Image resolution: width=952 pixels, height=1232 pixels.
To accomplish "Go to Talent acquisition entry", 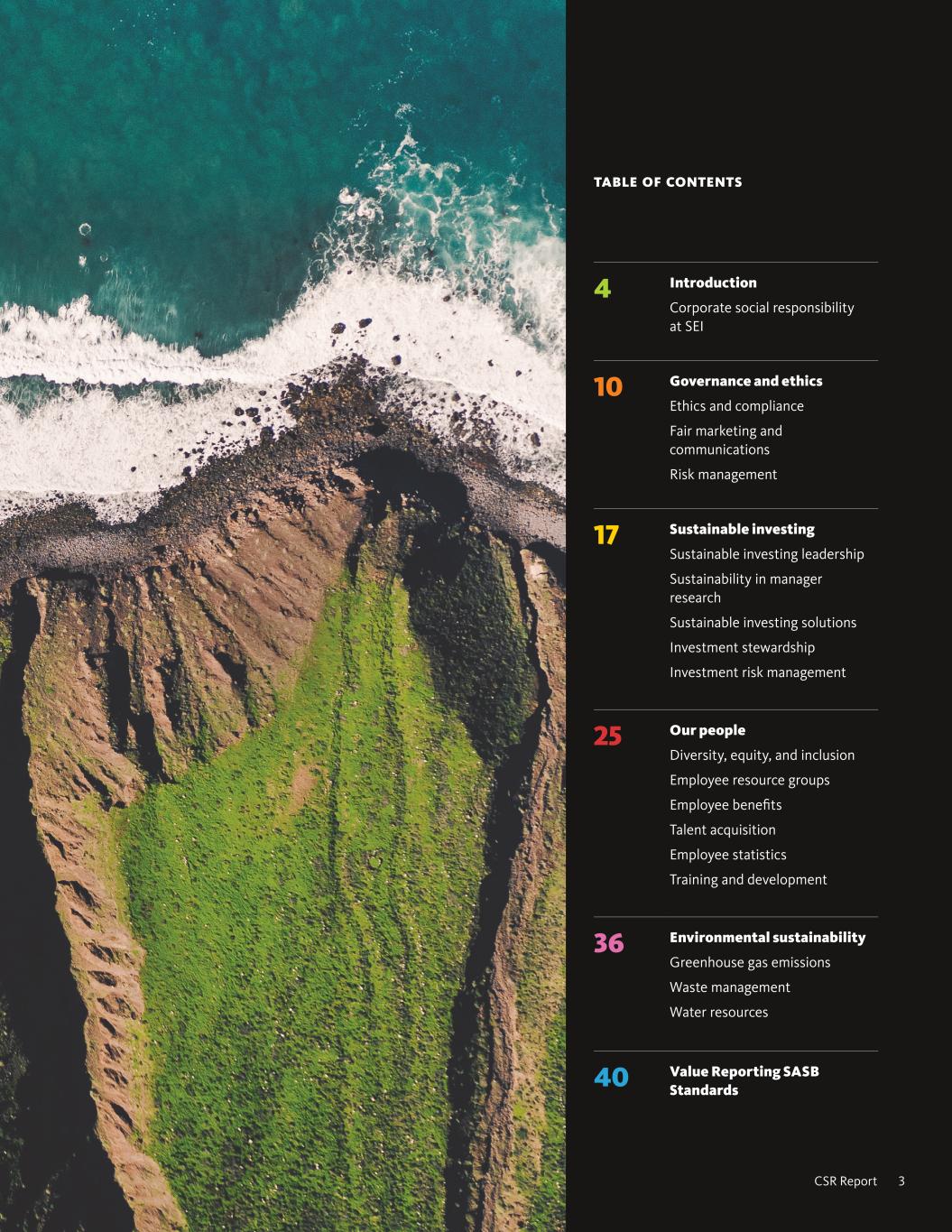I will pyautogui.click(x=722, y=829).
